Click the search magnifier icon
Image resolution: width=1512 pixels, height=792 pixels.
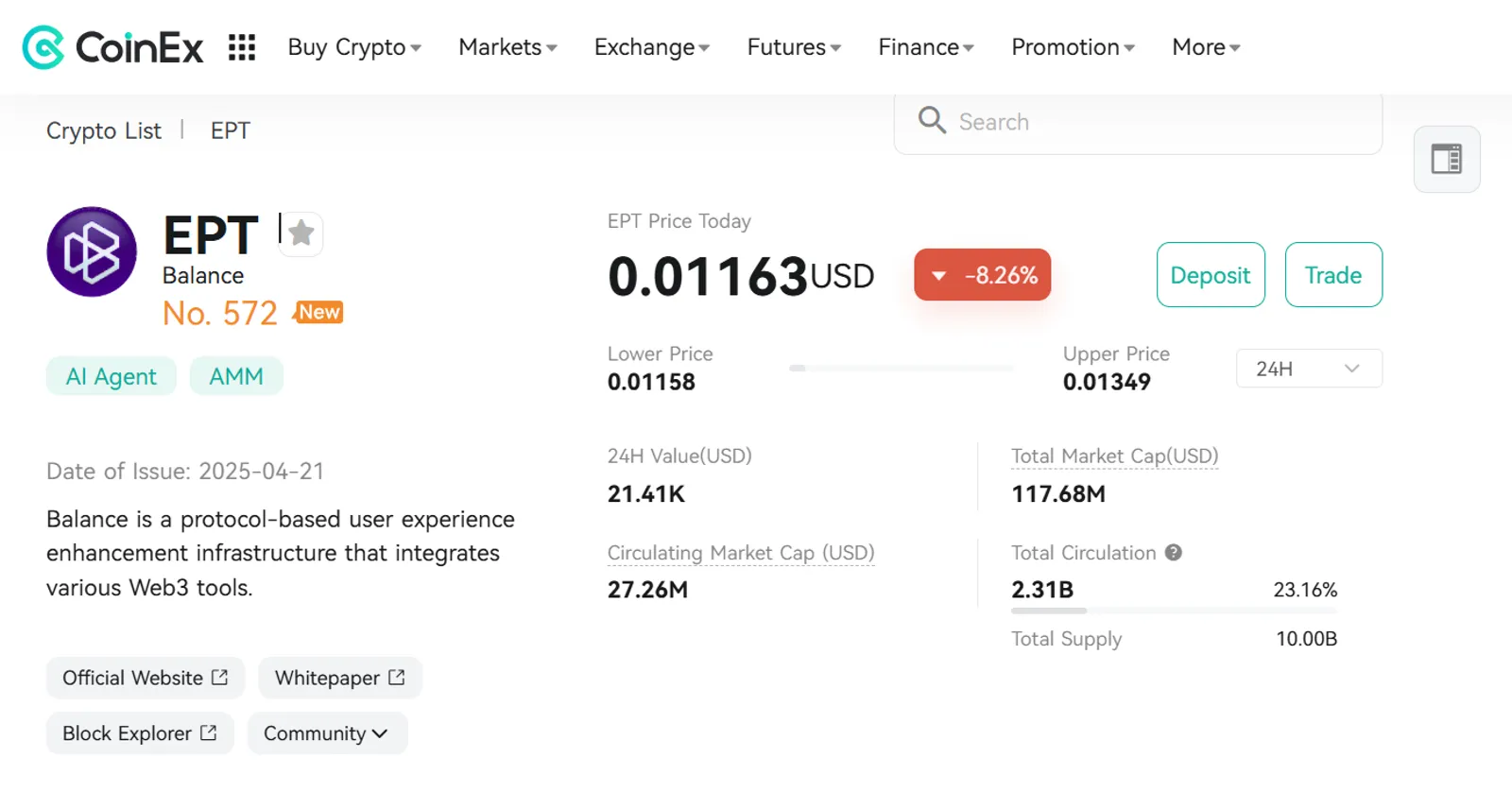point(932,120)
